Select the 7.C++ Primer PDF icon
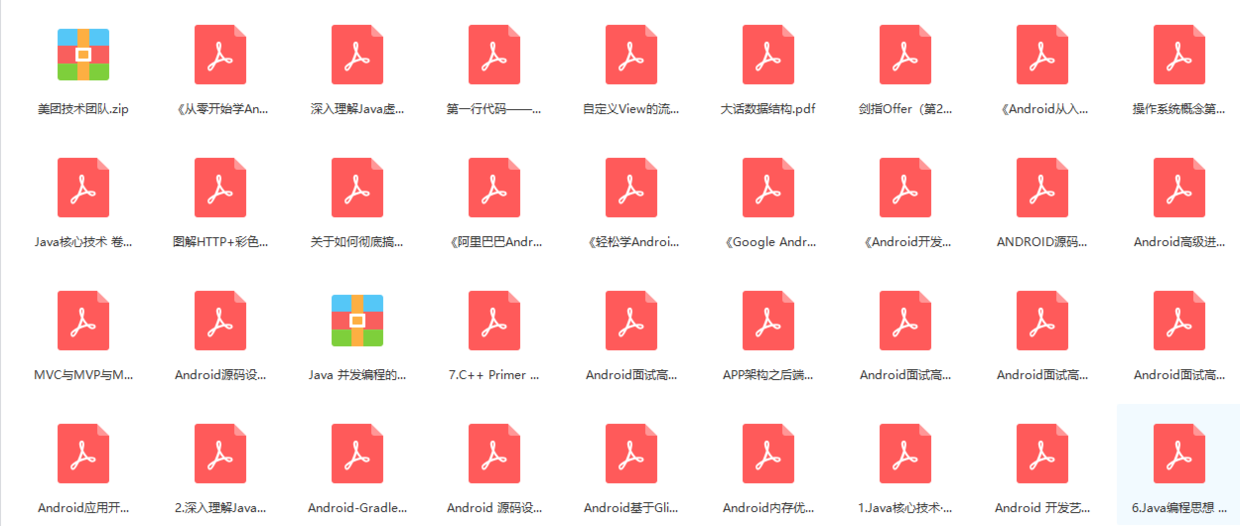Viewport: 1240px width, 526px height. tap(494, 320)
